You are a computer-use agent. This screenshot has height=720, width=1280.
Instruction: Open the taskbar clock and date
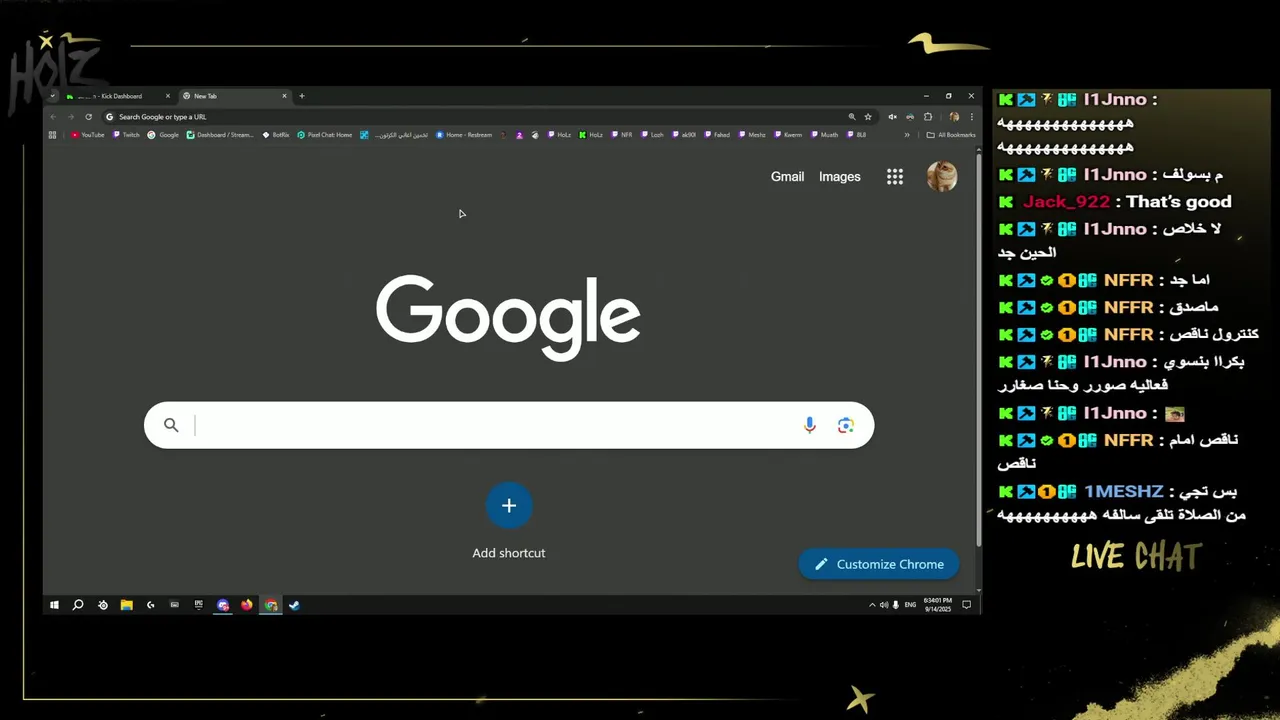pyautogui.click(x=937, y=605)
